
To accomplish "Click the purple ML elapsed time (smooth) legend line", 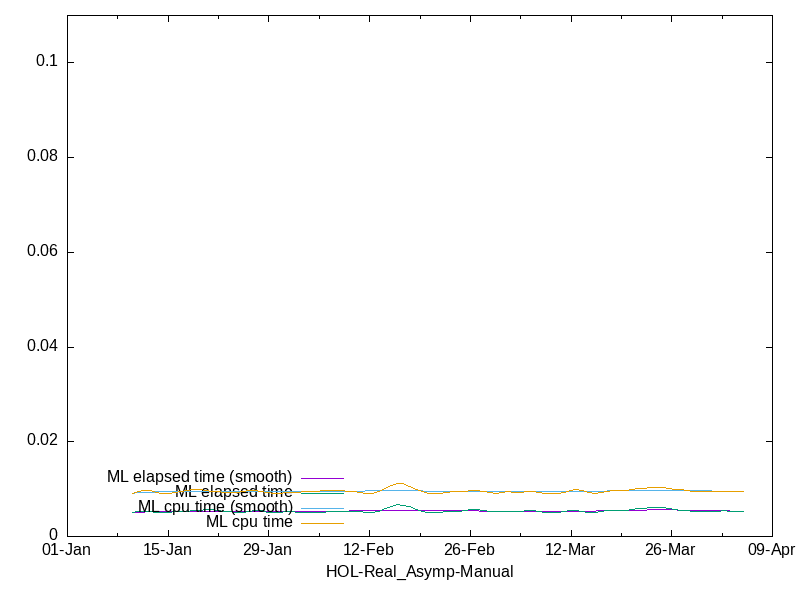I will pyautogui.click(x=322, y=478).
